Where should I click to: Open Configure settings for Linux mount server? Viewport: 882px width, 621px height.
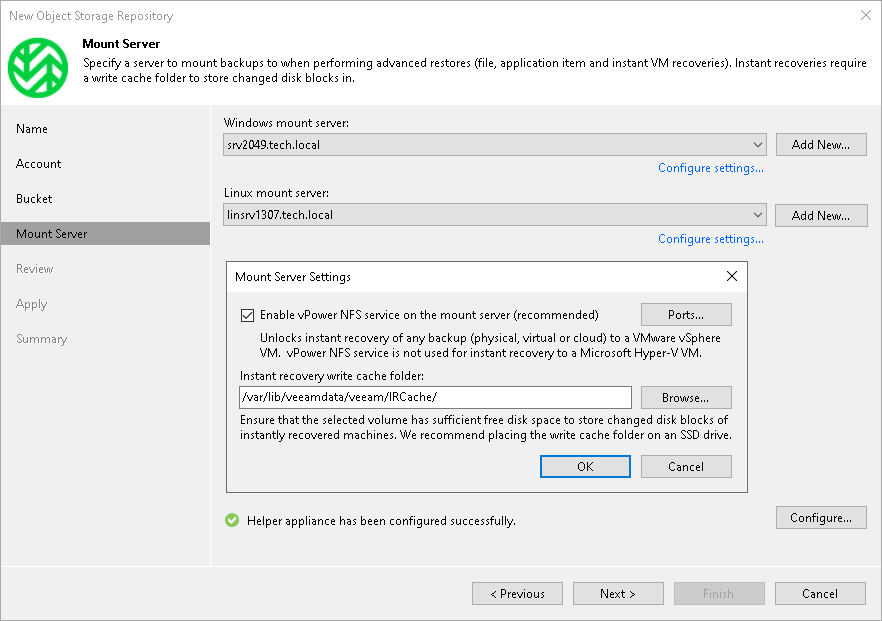tap(711, 239)
